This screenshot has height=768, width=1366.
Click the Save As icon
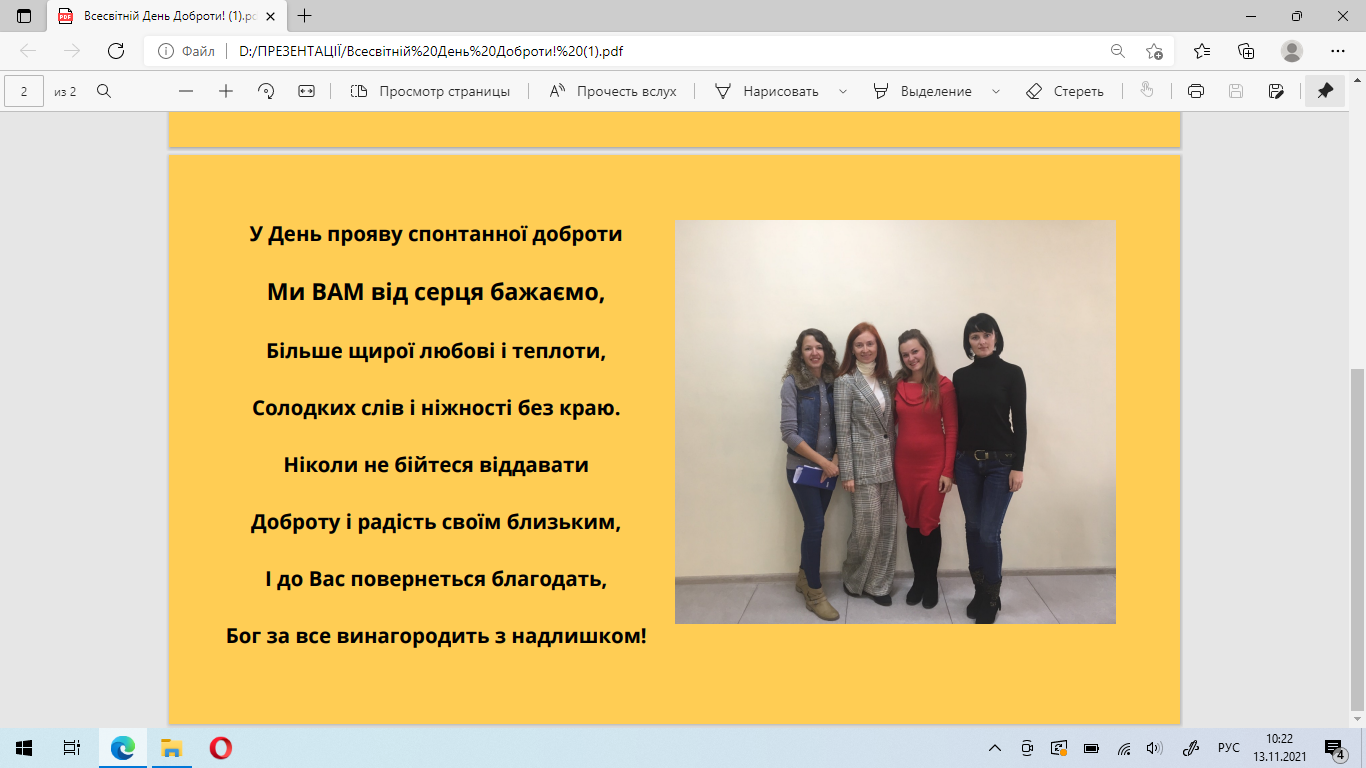(1276, 91)
